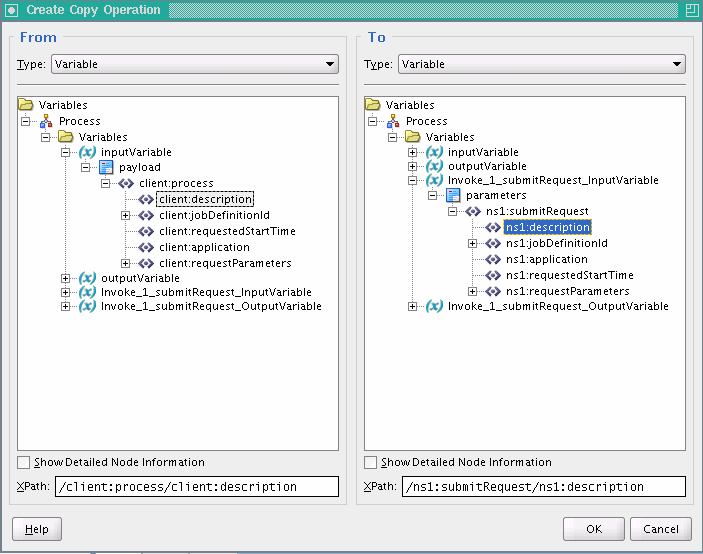Click the Process icon in From tree
The image size is (703, 554).
[46, 121]
